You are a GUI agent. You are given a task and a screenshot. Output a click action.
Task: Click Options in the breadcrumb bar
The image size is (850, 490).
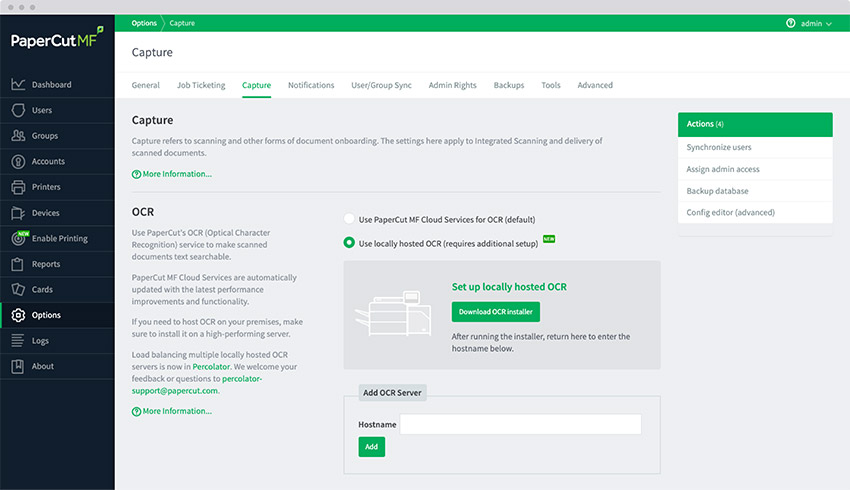point(144,23)
